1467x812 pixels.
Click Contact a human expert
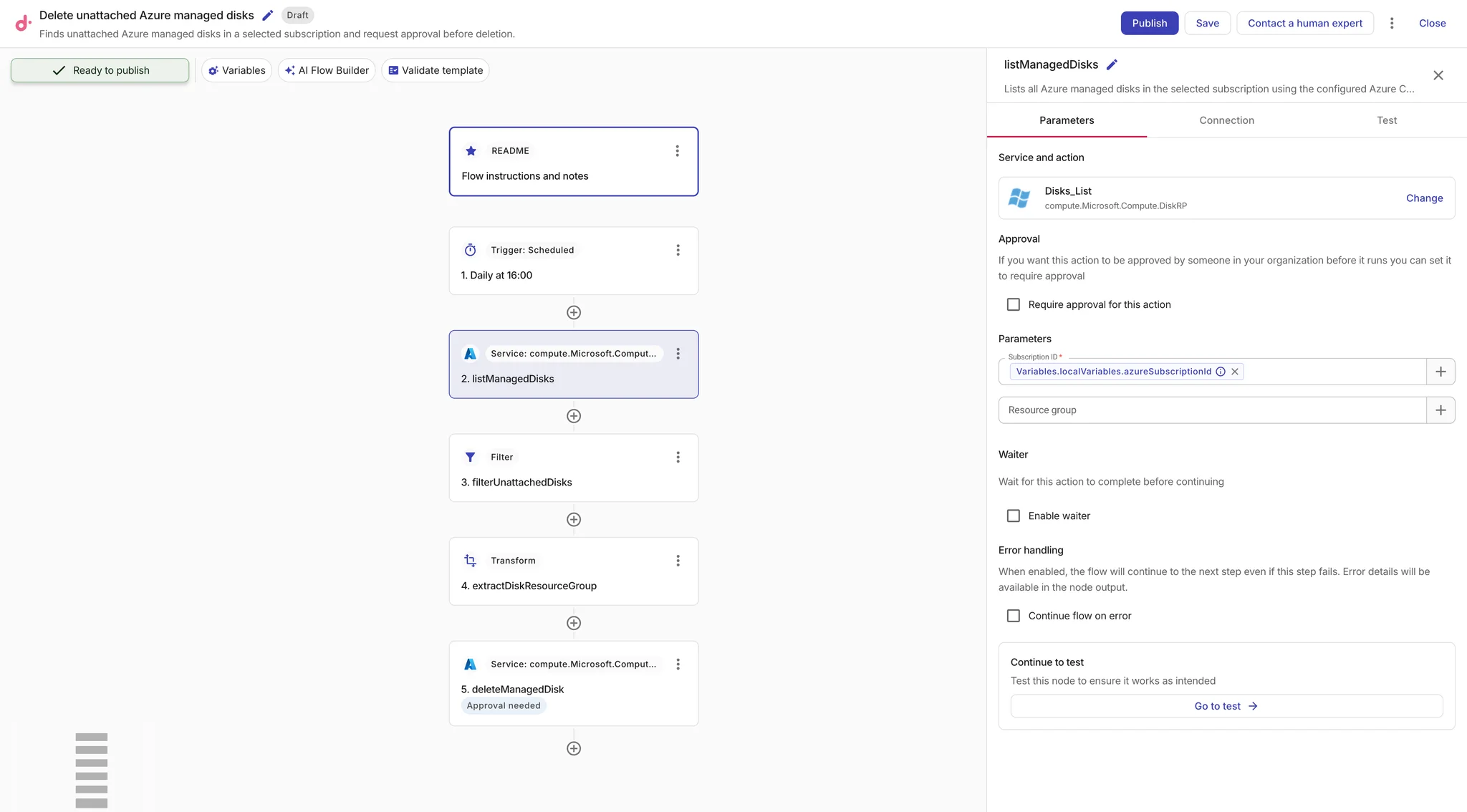(1304, 23)
